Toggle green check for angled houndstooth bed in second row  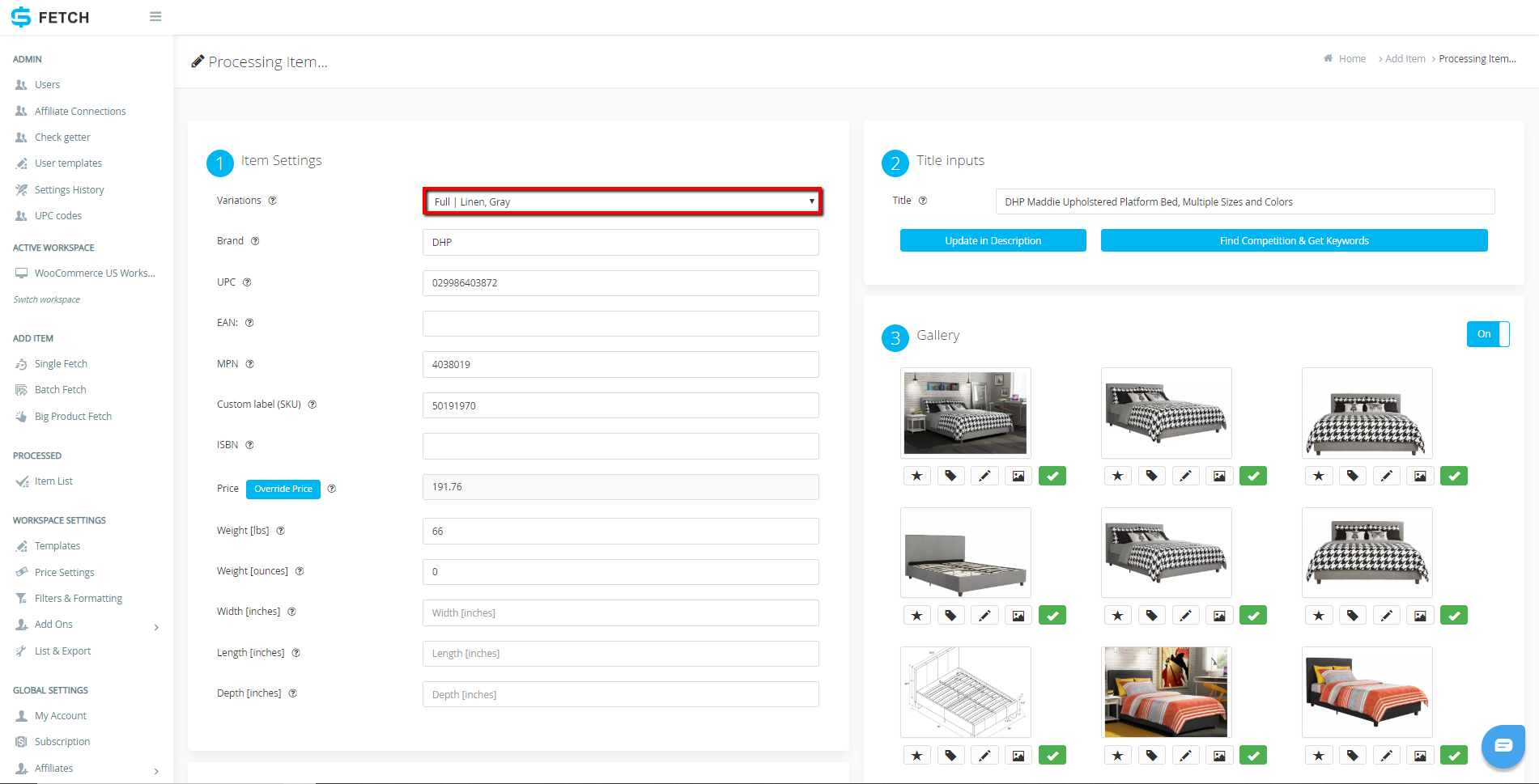coord(1253,616)
